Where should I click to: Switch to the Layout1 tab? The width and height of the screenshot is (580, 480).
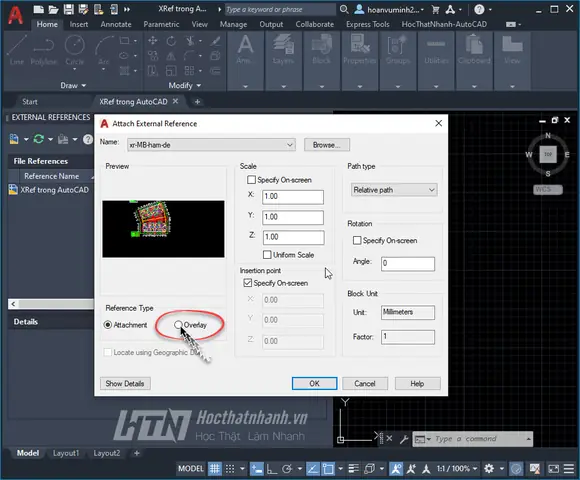(x=66, y=453)
